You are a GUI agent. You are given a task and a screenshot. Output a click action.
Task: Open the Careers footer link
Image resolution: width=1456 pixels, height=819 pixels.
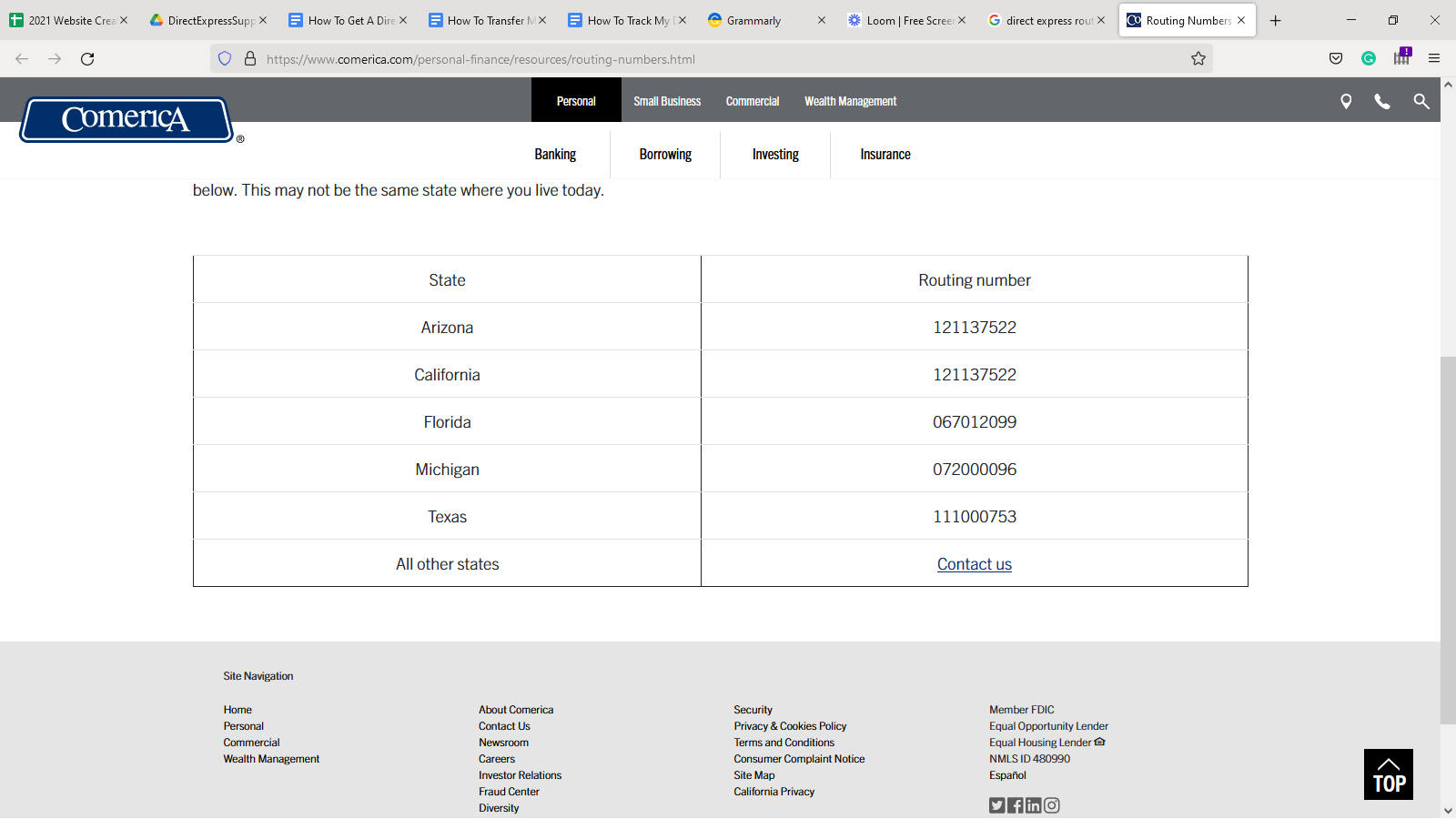coord(497,759)
